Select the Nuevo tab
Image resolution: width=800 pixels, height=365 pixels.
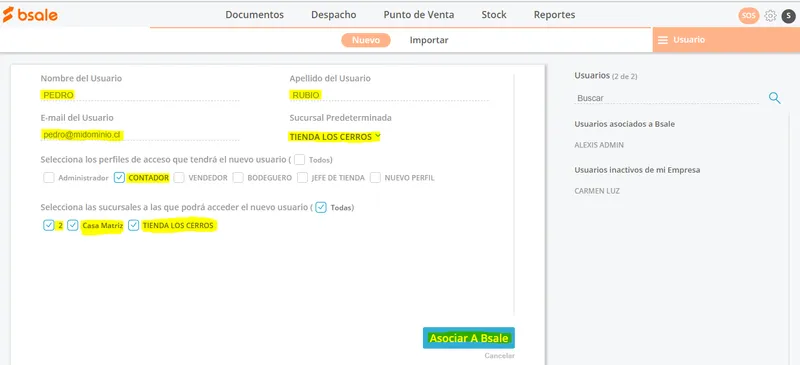click(x=366, y=40)
